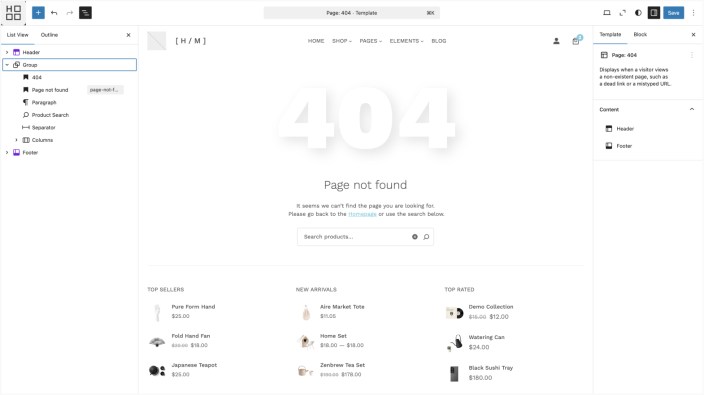Image resolution: width=704 pixels, height=395 pixels.
Task: Close the List View panel
Action: pyautogui.click(x=128, y=35)
